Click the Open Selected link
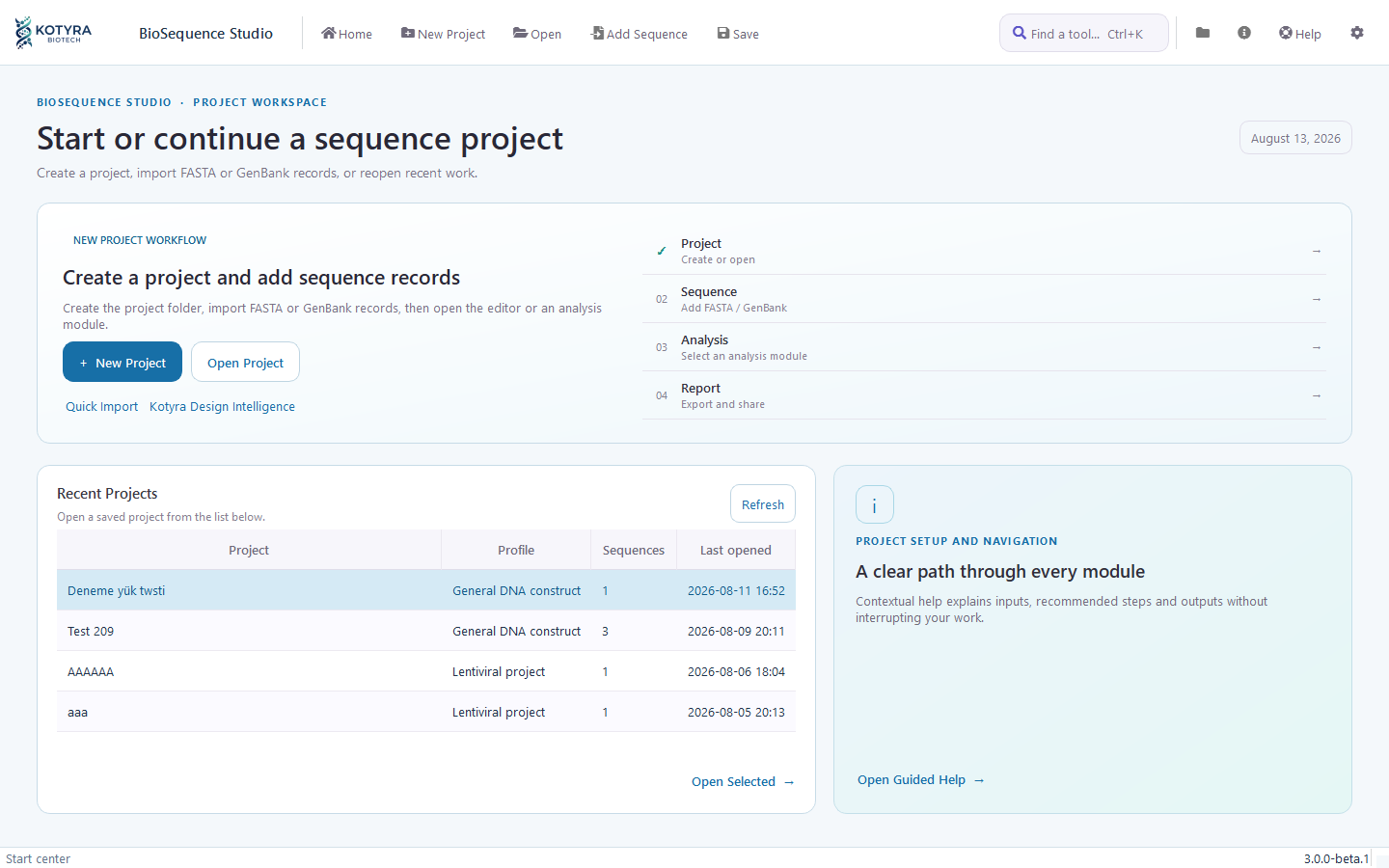The image size is (1389, 868). [x=743, y=781]
